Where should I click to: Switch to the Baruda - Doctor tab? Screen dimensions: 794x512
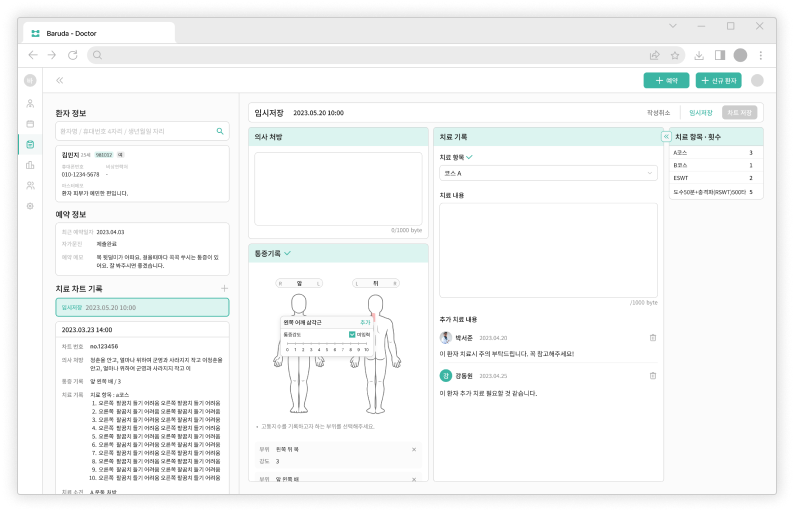[x=99, y=33]
